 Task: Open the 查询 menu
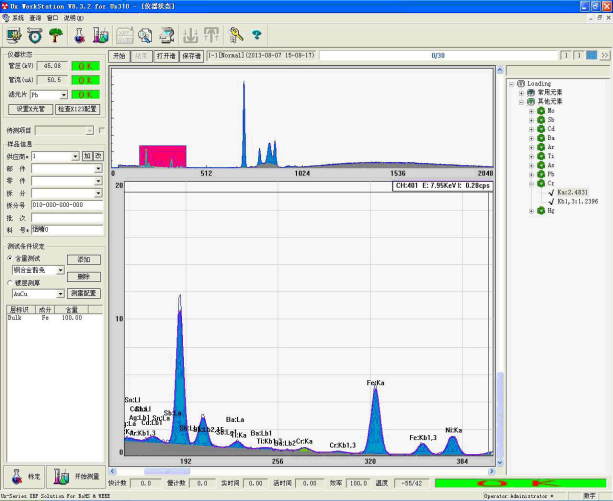(35, 18)
